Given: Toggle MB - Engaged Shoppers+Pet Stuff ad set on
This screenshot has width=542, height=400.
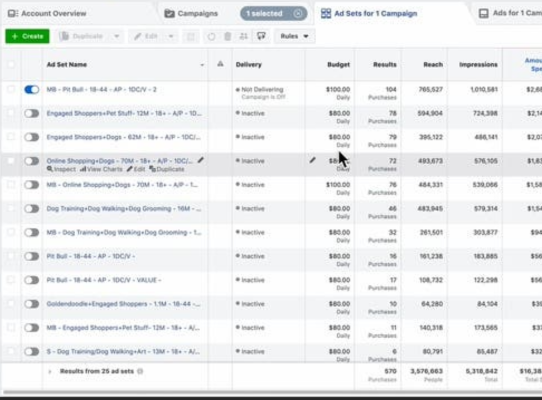Looking at the screenshot, I should pyautogui.click(x=31, y=328).
